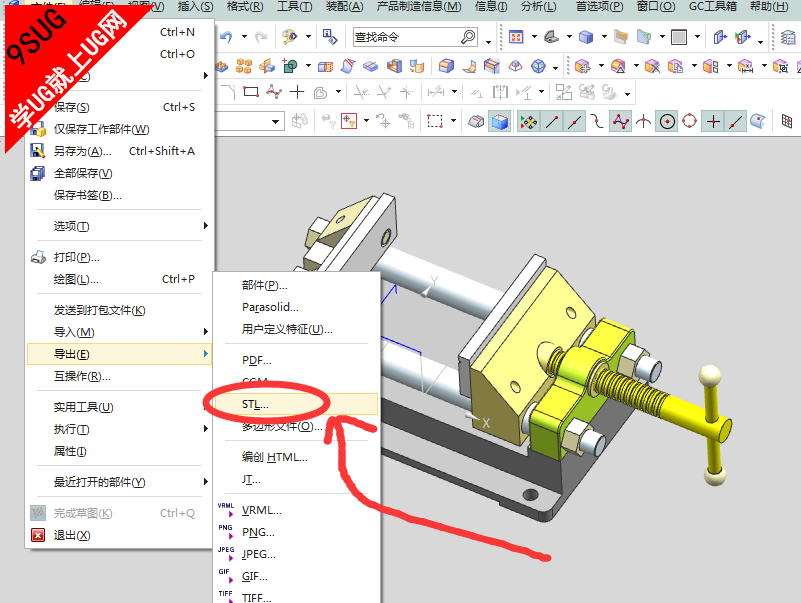Click the Pattern Feature orange cubes icon
Viewport: 801px width, 603px height.
click(x=244, y=66)
